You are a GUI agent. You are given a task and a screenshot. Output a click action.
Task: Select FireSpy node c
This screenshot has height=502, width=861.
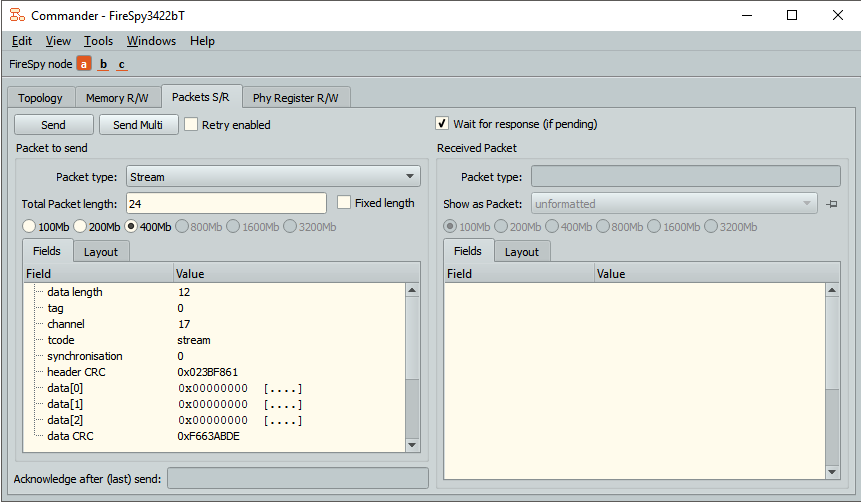point(122,64)
